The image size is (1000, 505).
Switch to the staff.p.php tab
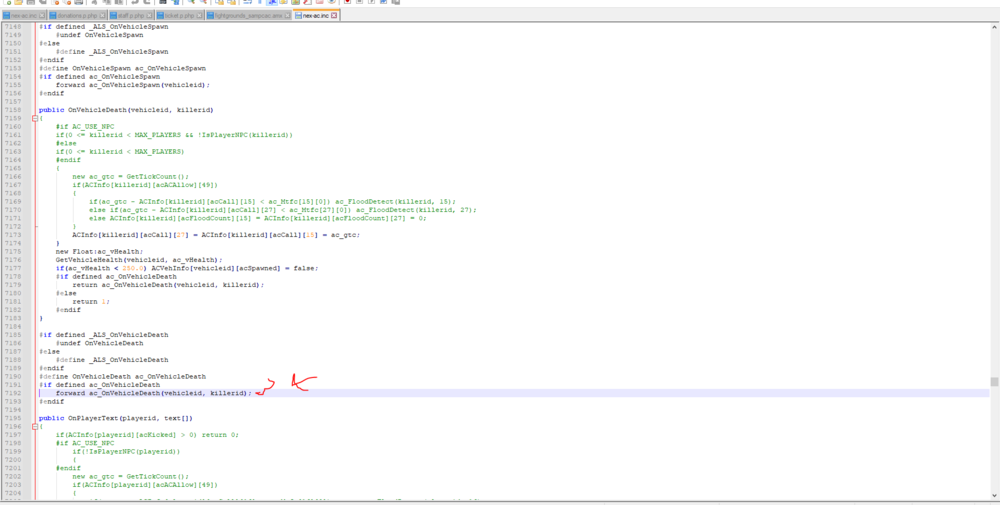(x=131, y=15)
